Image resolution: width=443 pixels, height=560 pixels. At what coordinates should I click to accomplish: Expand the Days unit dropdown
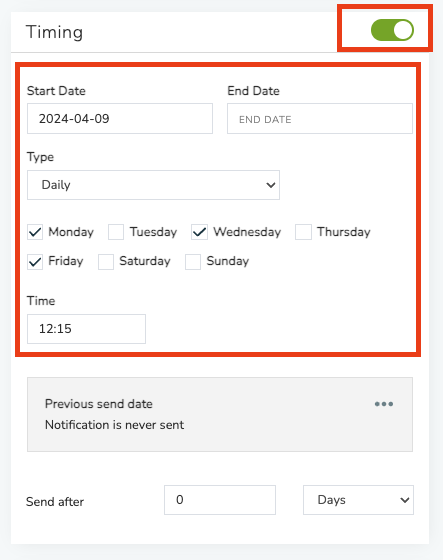pyautogui.click(x=358, y=500)
